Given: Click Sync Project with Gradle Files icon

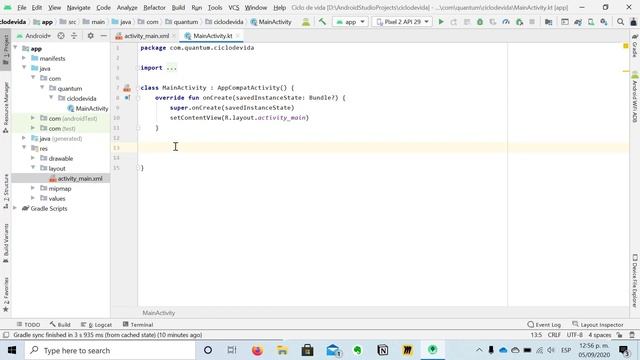Looking at the screenshot, I should 578,22.
